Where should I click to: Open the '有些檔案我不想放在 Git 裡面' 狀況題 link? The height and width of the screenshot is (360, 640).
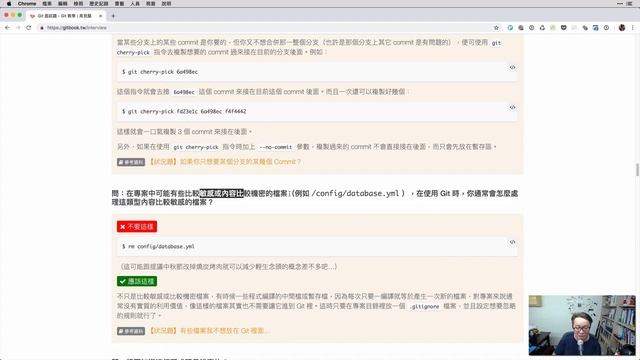coord(208,331)
